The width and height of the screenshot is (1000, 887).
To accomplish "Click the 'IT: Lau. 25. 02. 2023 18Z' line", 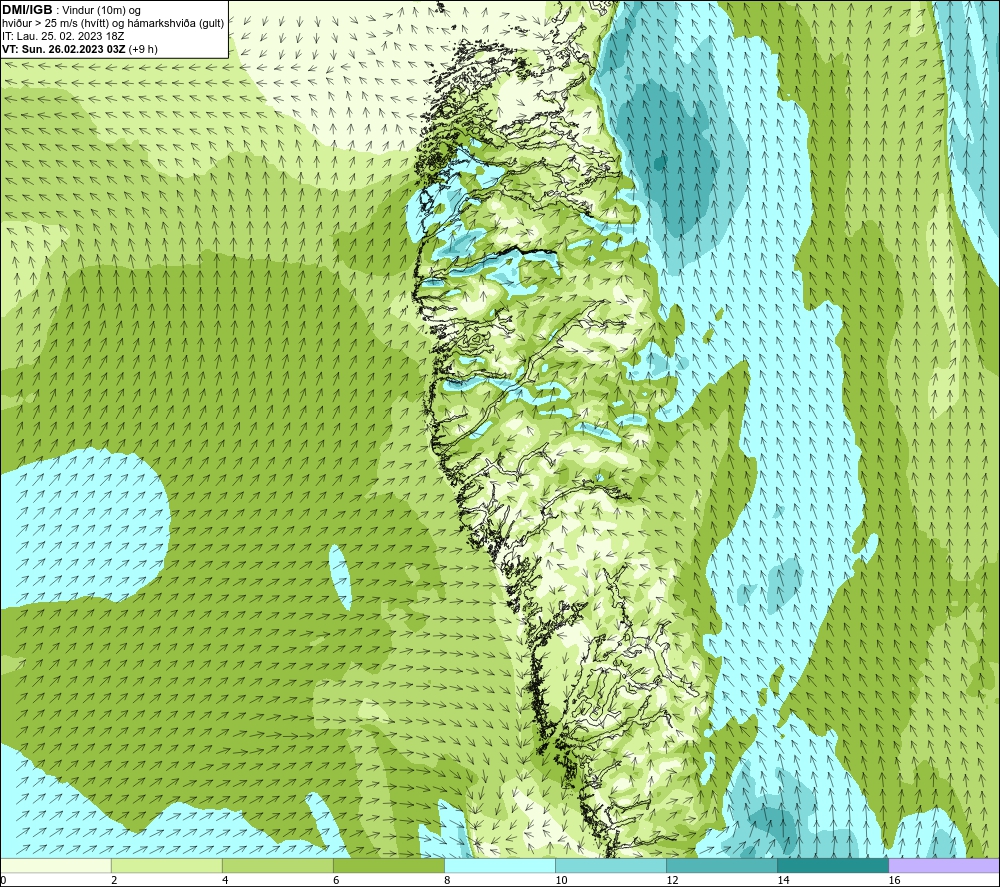I will 63,36.
